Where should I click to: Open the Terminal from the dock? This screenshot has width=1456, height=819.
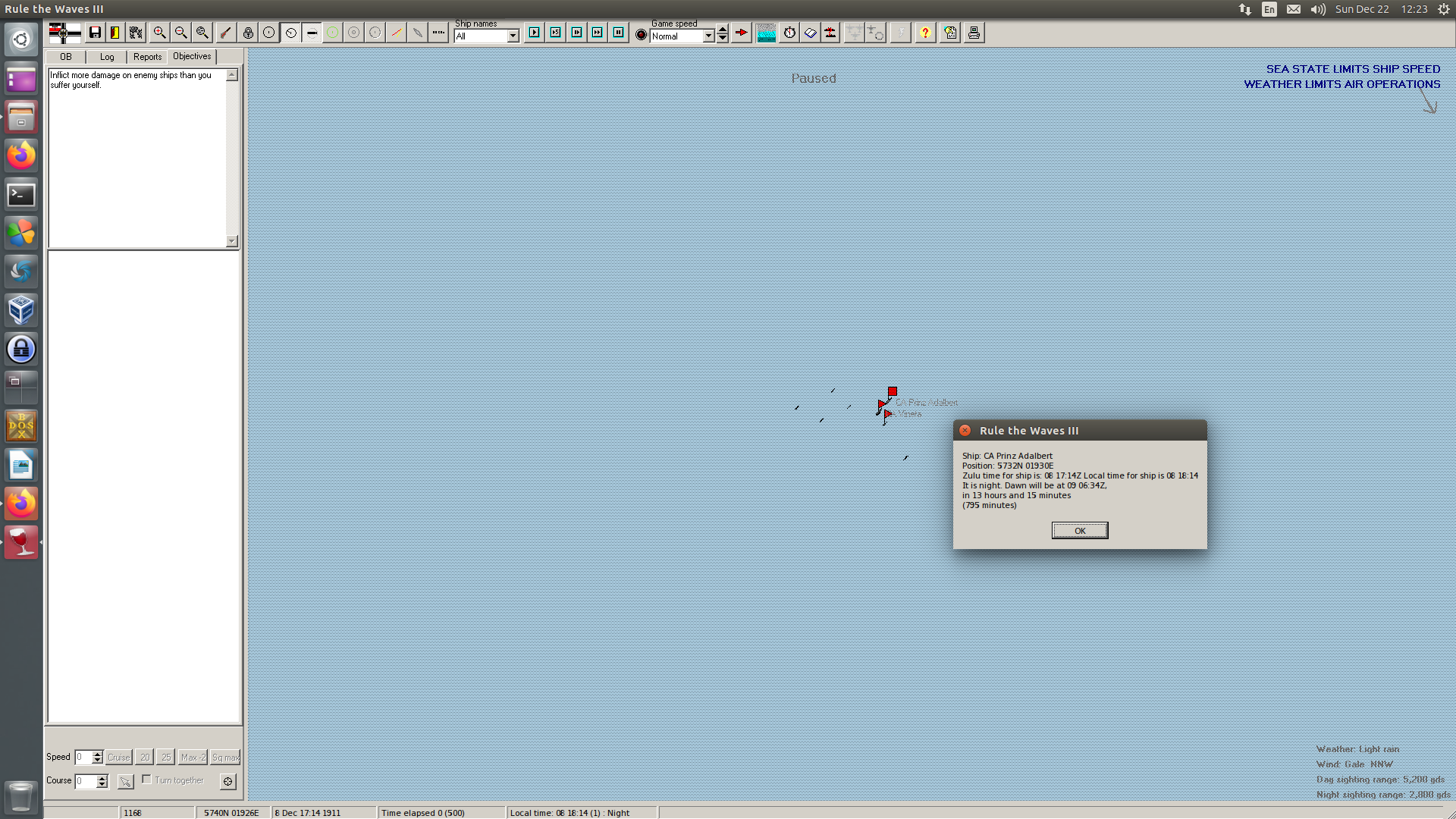pos(21,195)
